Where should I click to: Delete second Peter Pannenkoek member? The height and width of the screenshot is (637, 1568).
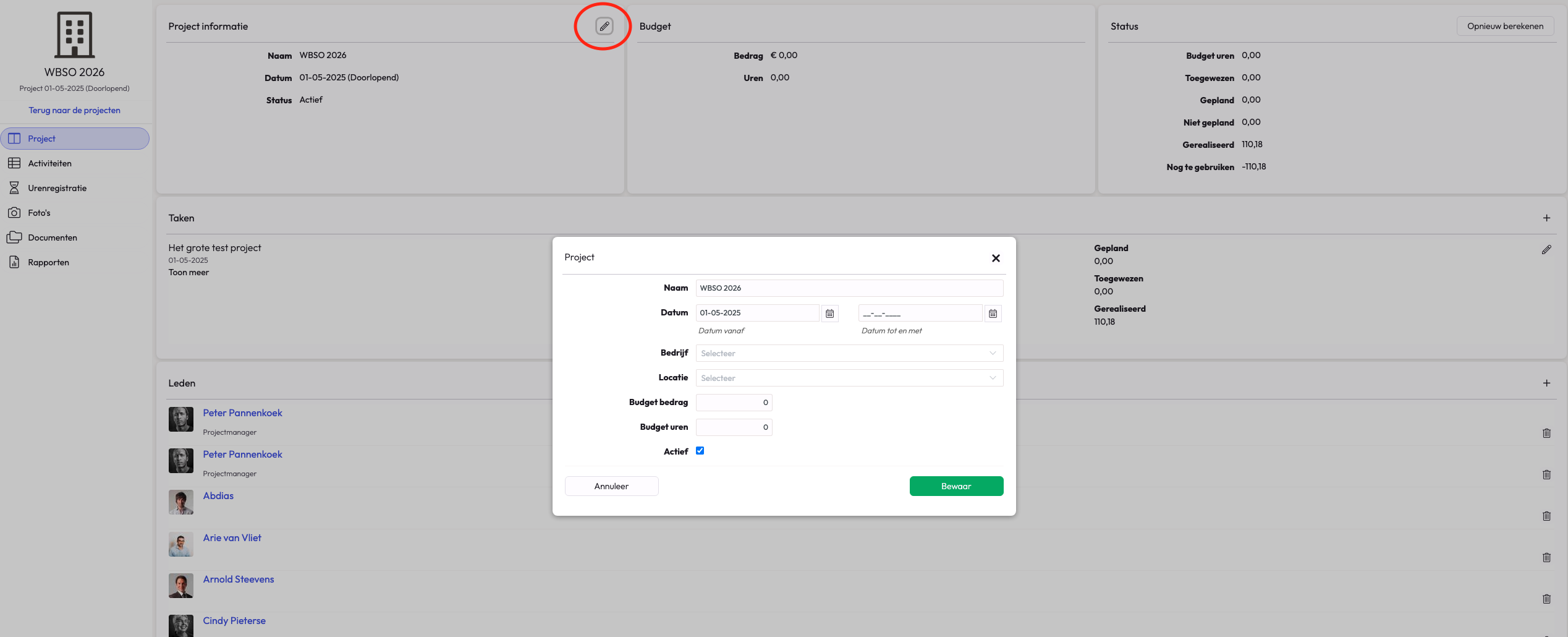1546,474
